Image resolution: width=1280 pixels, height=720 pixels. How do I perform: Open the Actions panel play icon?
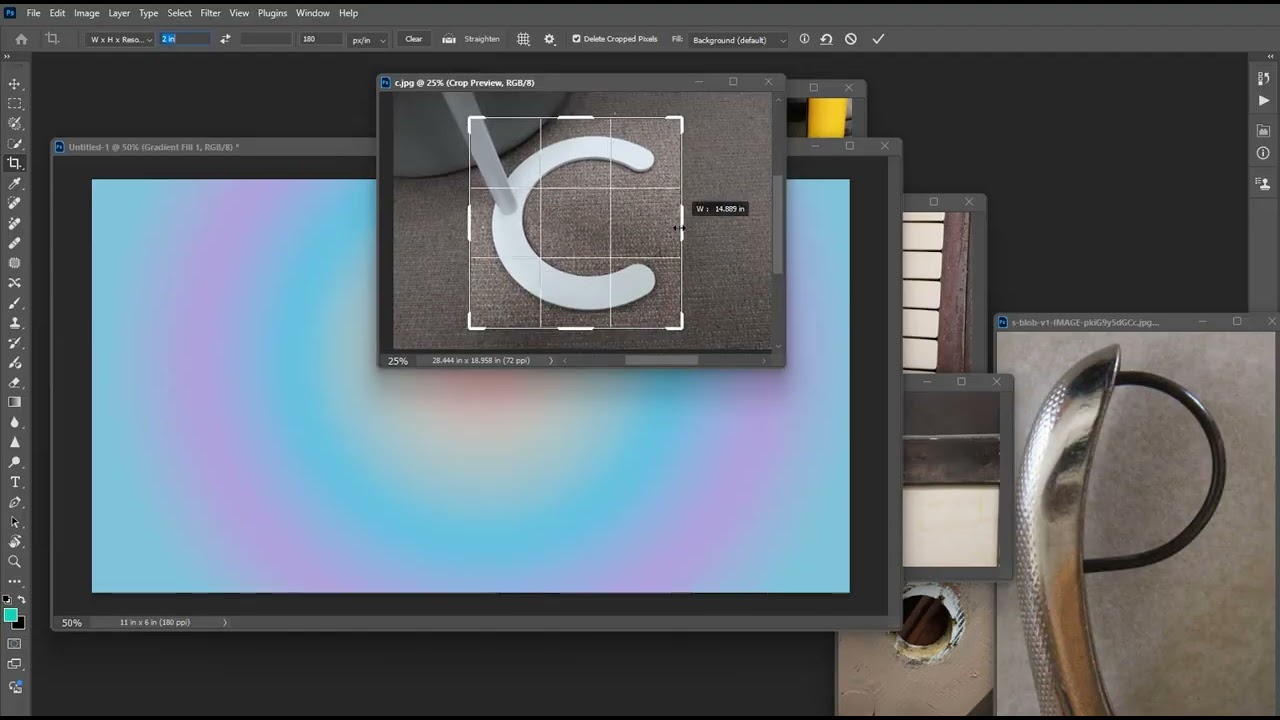pyautogui.click(x=1264, y=101)
